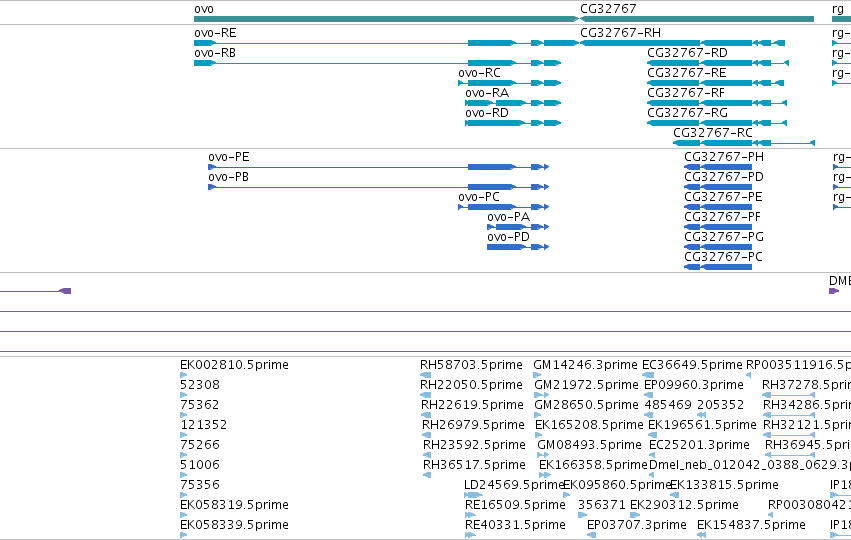Image resolution: width=851 pixels, height=540 pixels.
Task: Open the EK133815.5prime EST label
Action: 725,485
